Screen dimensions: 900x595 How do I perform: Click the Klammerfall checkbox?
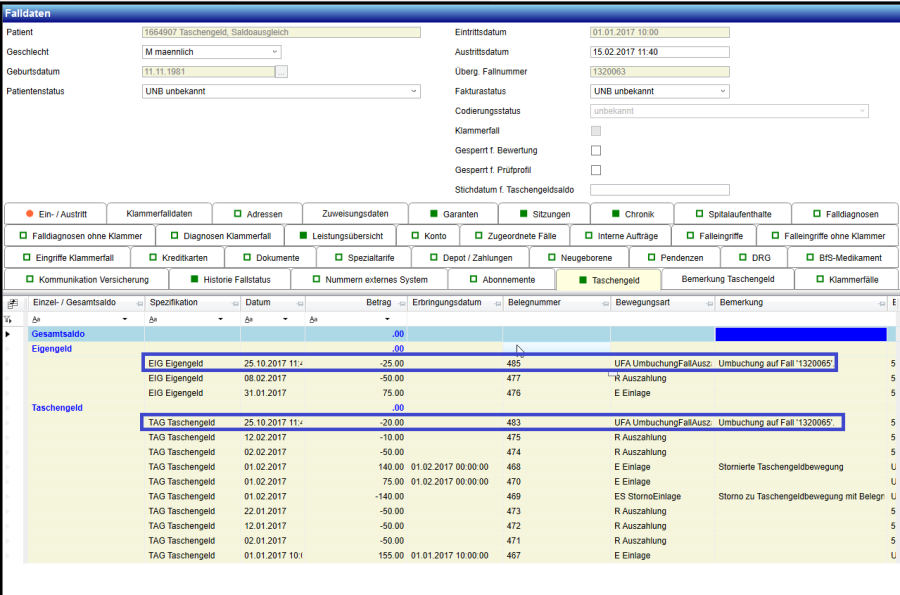(x=596, y=130)
